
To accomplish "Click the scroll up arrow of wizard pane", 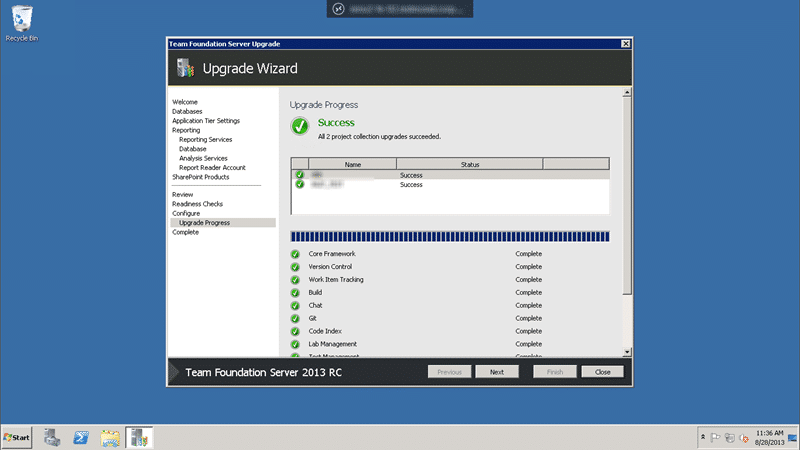I will coord(627,93).
